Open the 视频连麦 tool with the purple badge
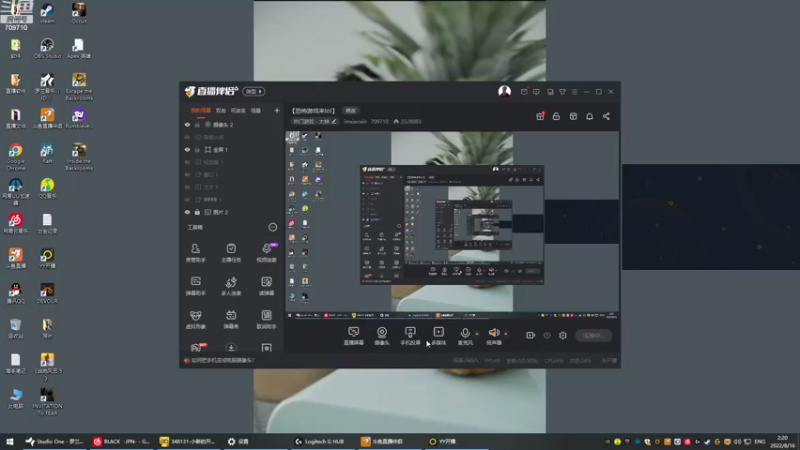This screenshot has height=450, width=800. click(266, 252)
